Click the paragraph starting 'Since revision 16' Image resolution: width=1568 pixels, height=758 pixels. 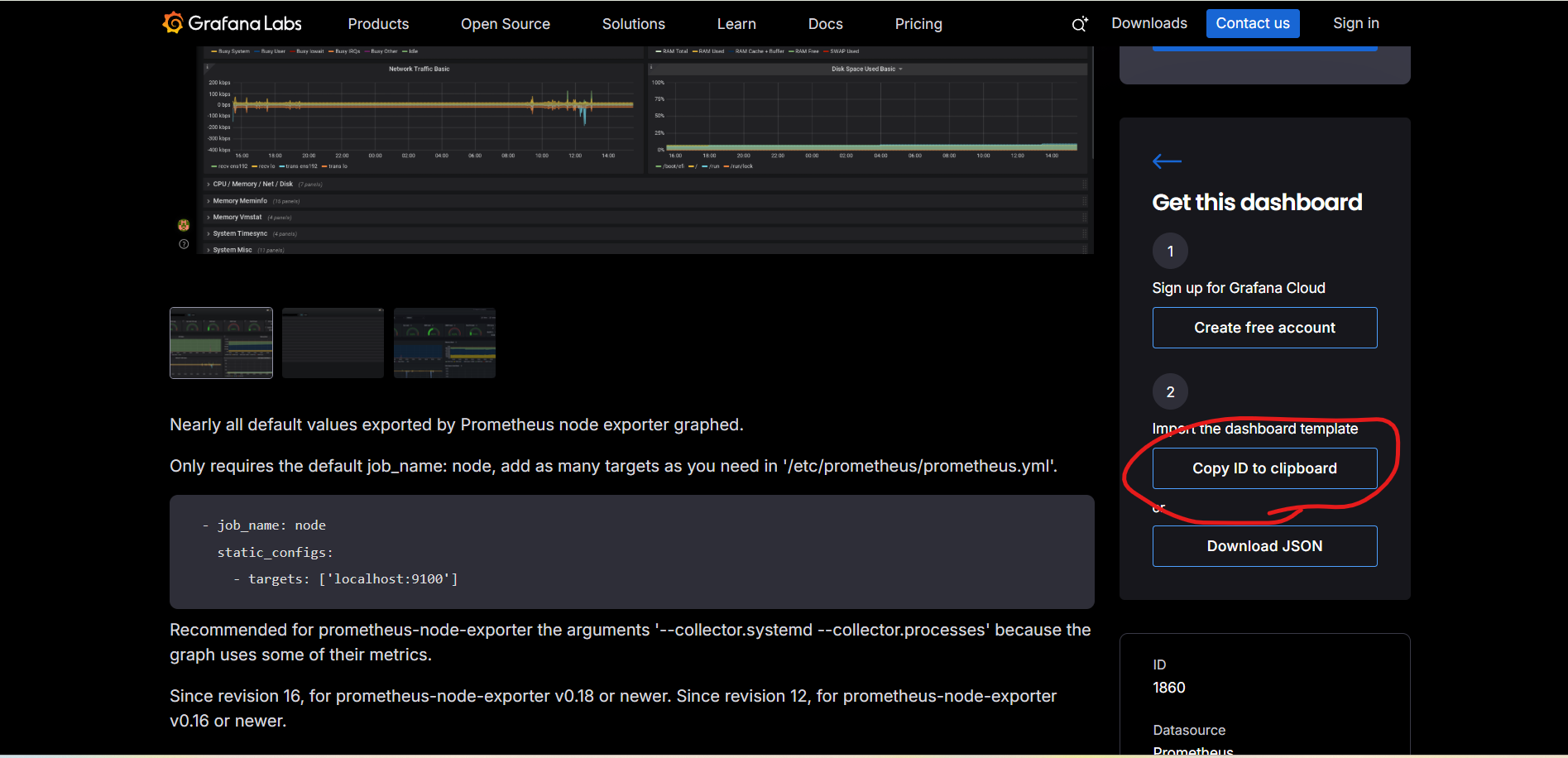613,708
